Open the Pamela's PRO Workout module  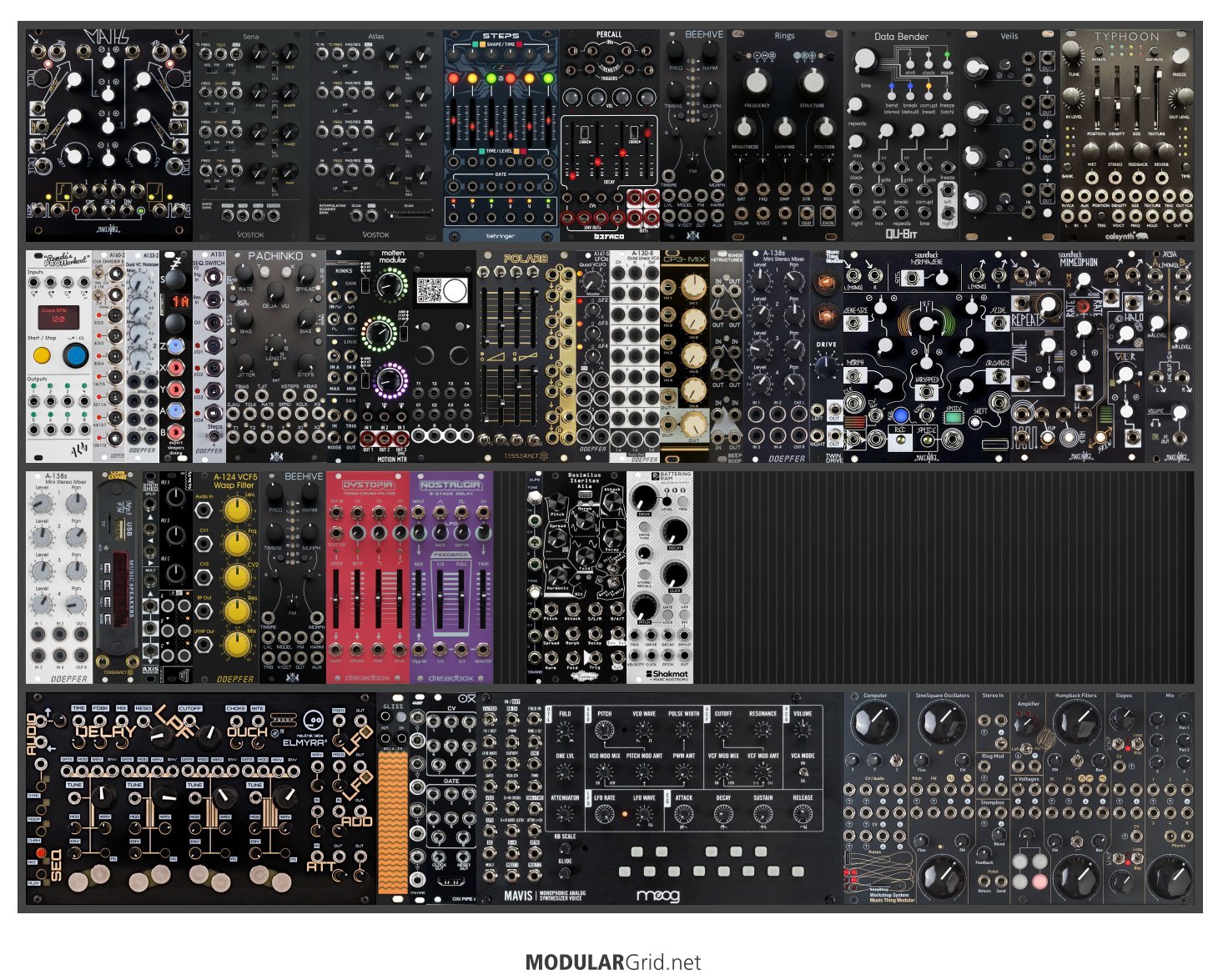(x=59, y=356)
